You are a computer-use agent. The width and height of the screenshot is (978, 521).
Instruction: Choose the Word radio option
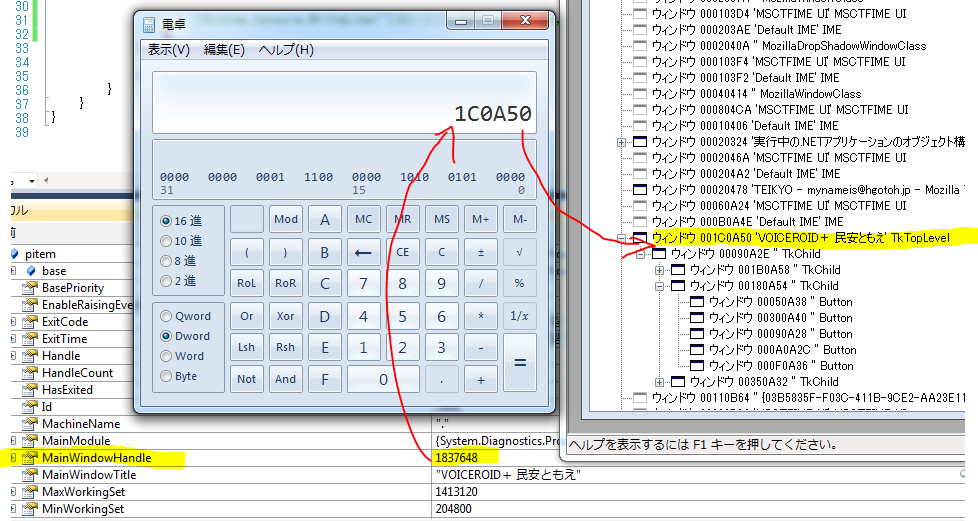click(x=166, y=356)
